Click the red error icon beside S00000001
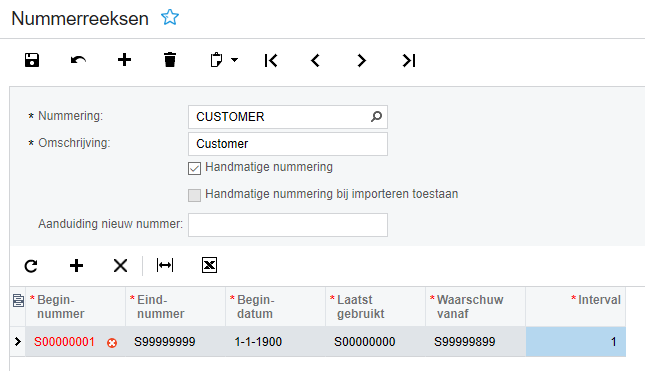 coord(112,343)
